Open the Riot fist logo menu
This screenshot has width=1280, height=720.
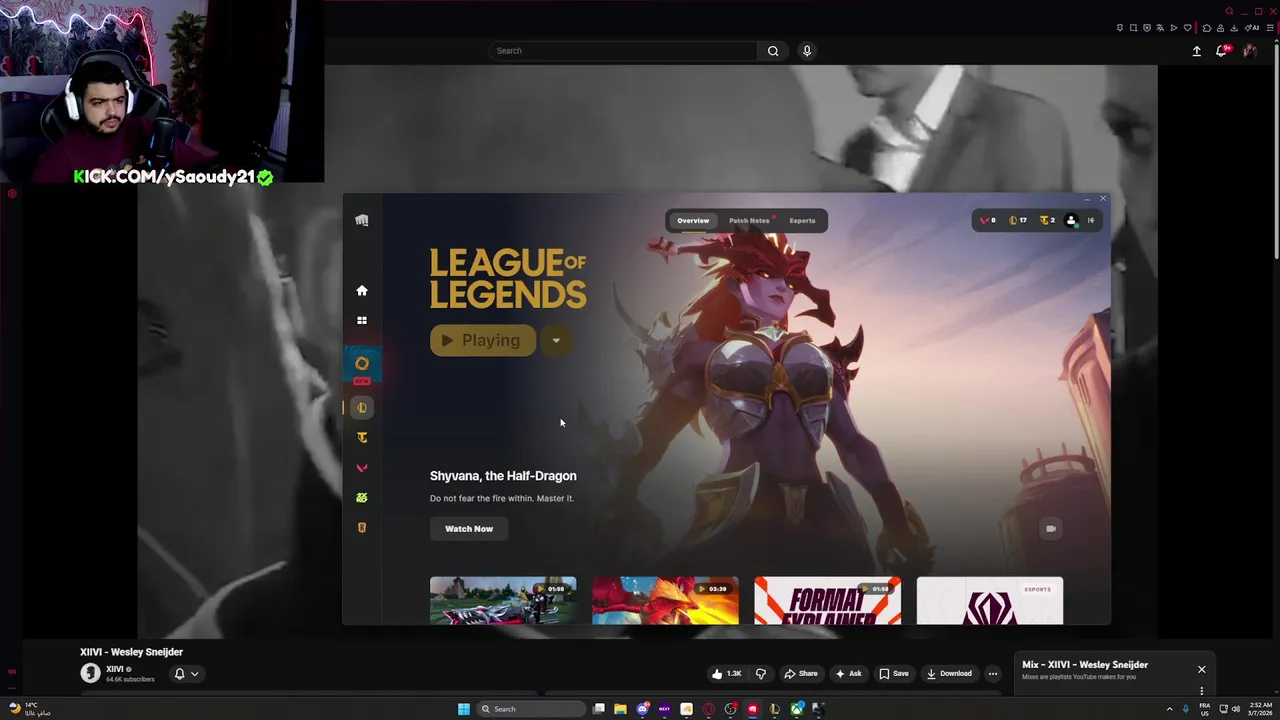pos(362,220)
